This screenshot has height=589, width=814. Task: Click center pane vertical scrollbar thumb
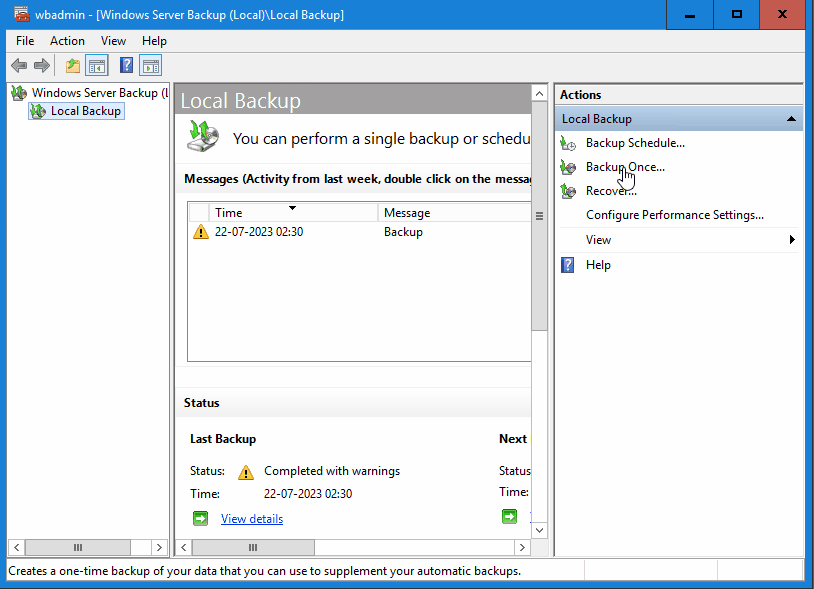[x=539, y=216]
